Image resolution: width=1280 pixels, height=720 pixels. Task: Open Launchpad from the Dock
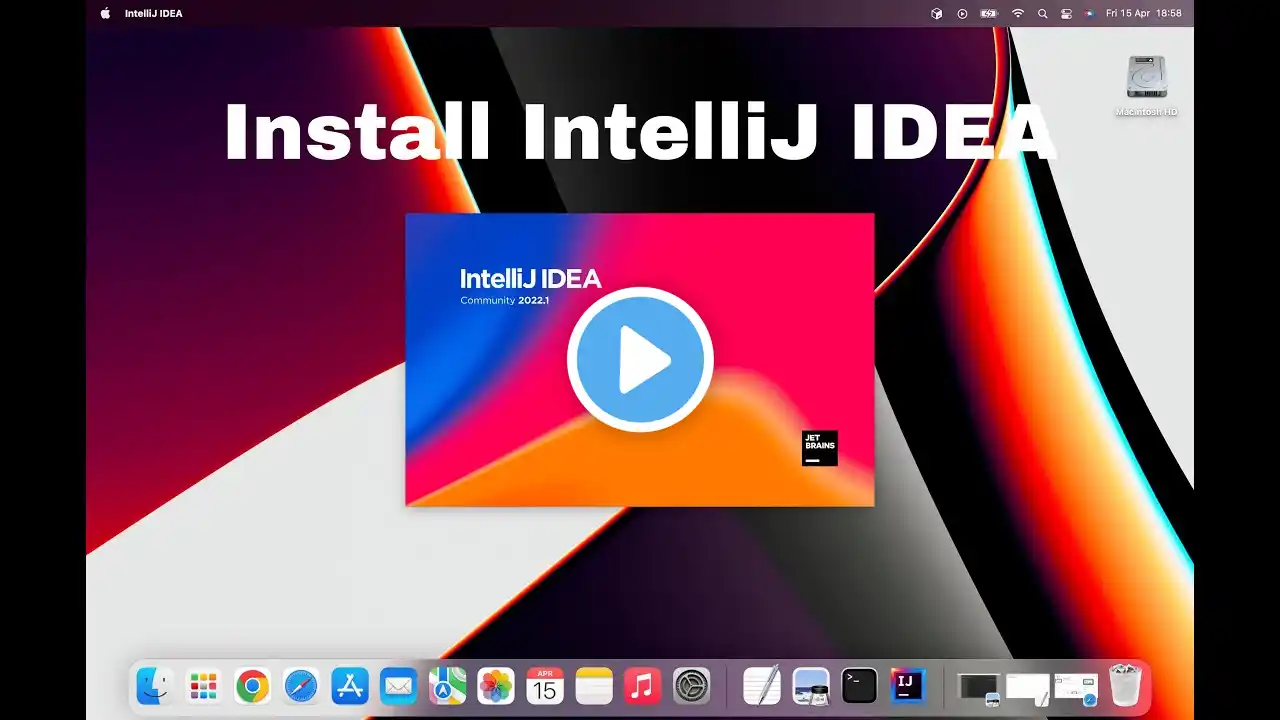[x=204, y=686]
